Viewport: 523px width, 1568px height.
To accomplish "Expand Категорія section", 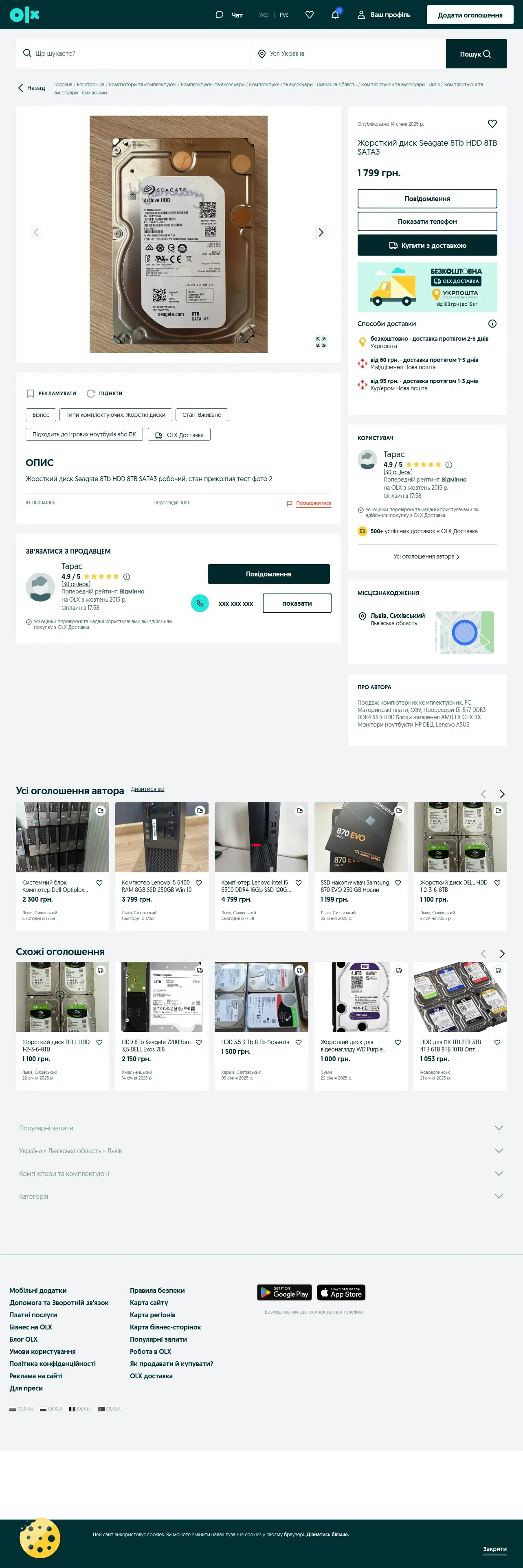I will [x=261, y=1197].
